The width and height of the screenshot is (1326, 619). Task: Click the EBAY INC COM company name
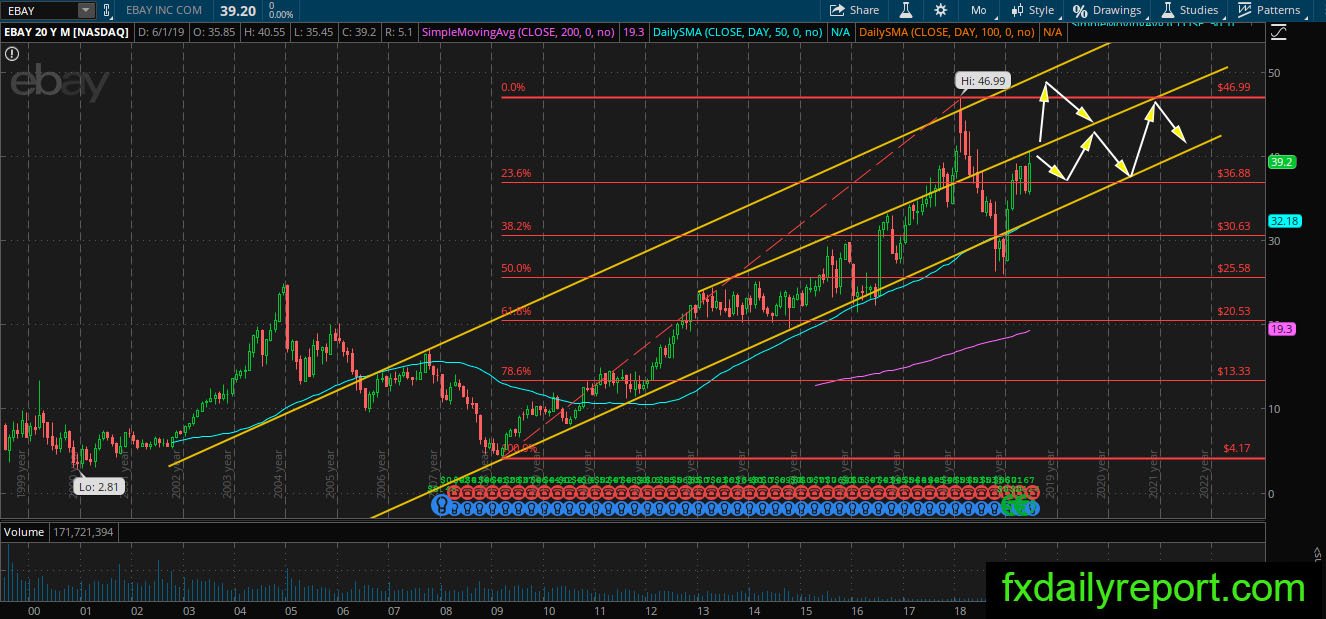164,10
